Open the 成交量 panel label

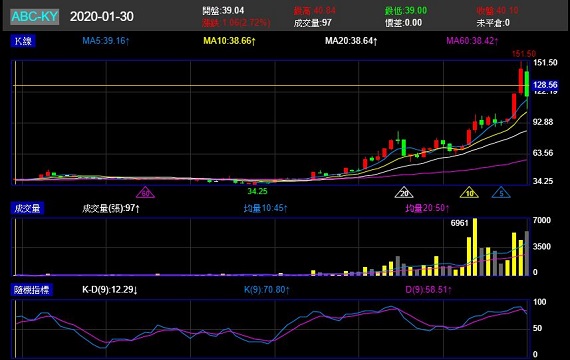coord(27,208)
